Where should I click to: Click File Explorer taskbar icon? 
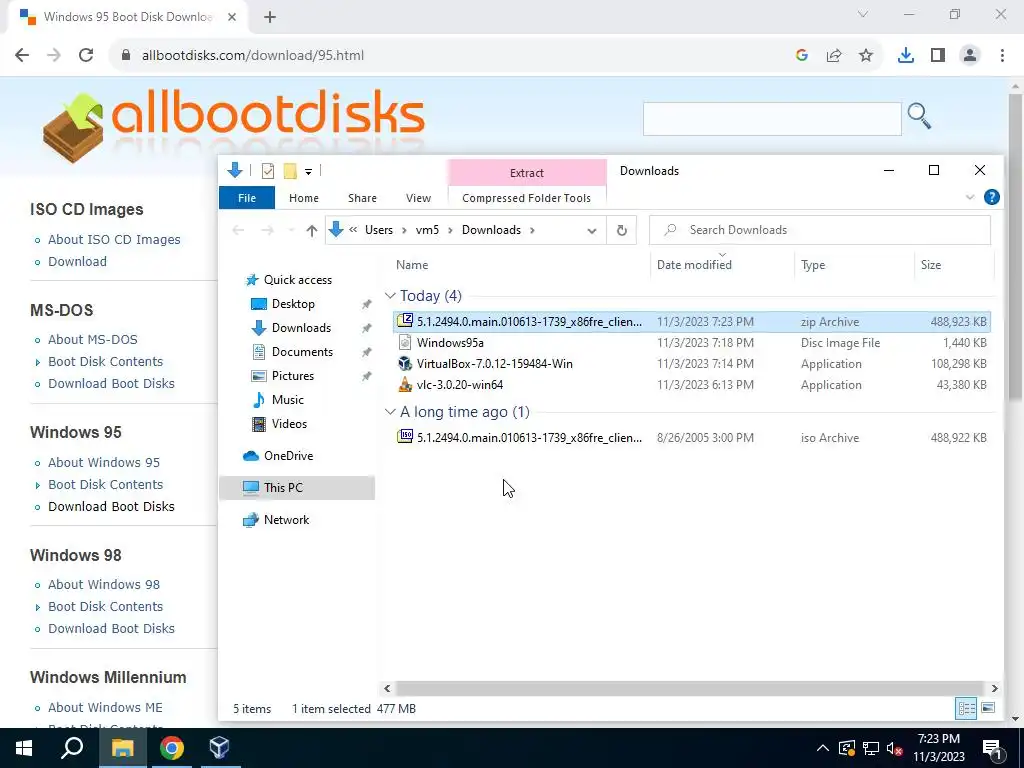122,748
